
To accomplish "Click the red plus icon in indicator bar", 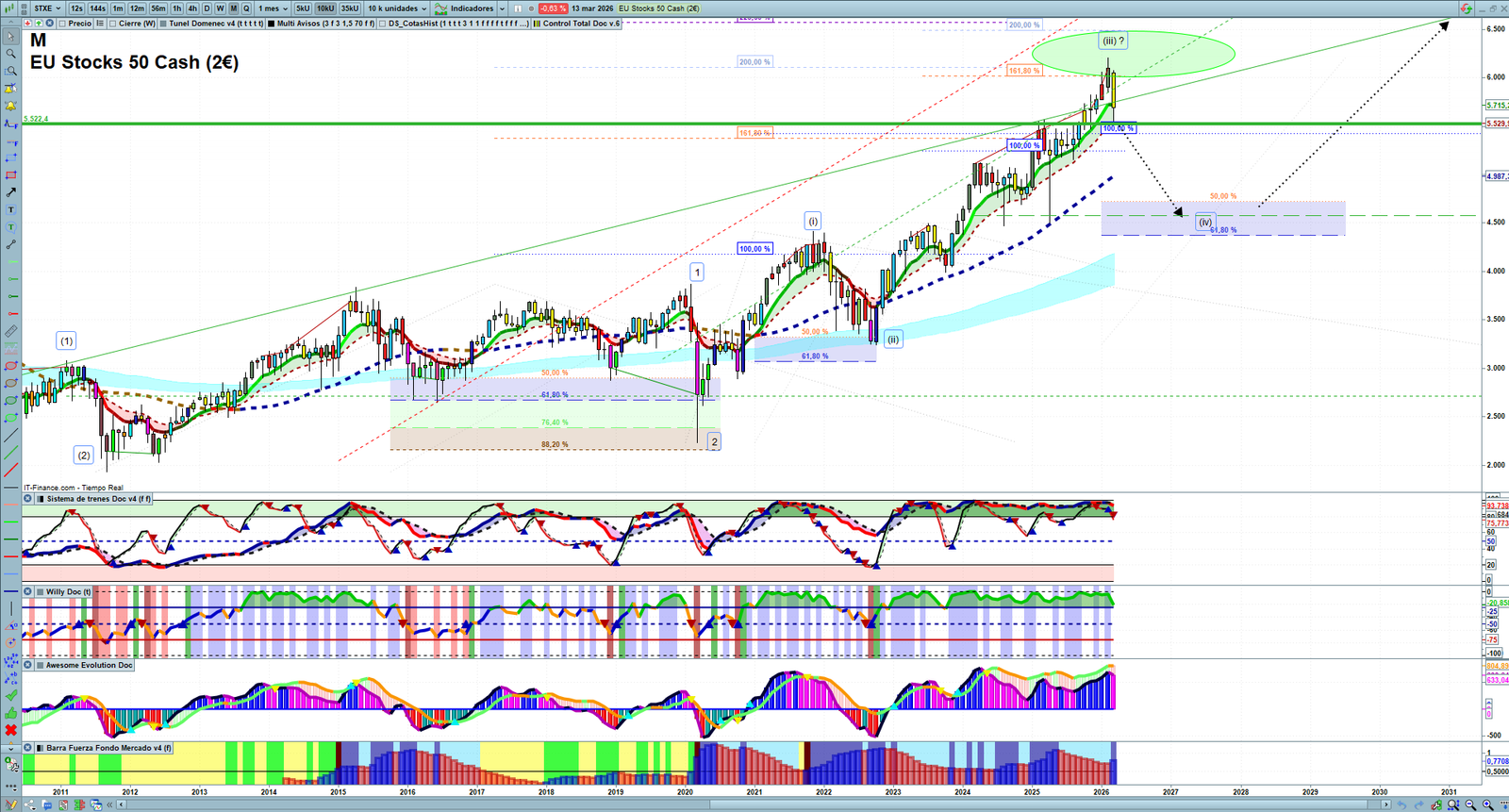I will click(x=29, y=24).
